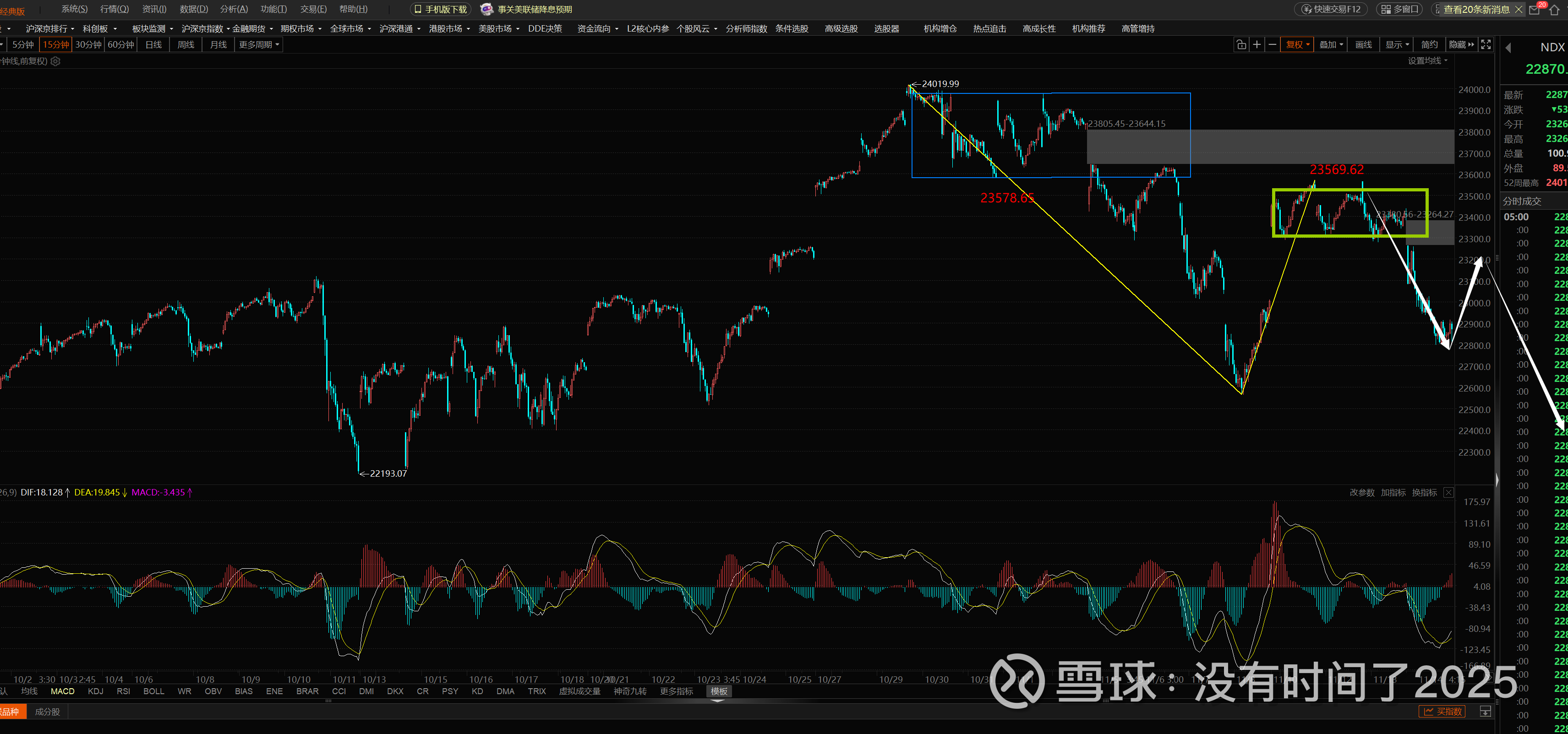1568x734 pixels.
Task: Click the bottom panel dock icon
Action: coord(1486,712)
